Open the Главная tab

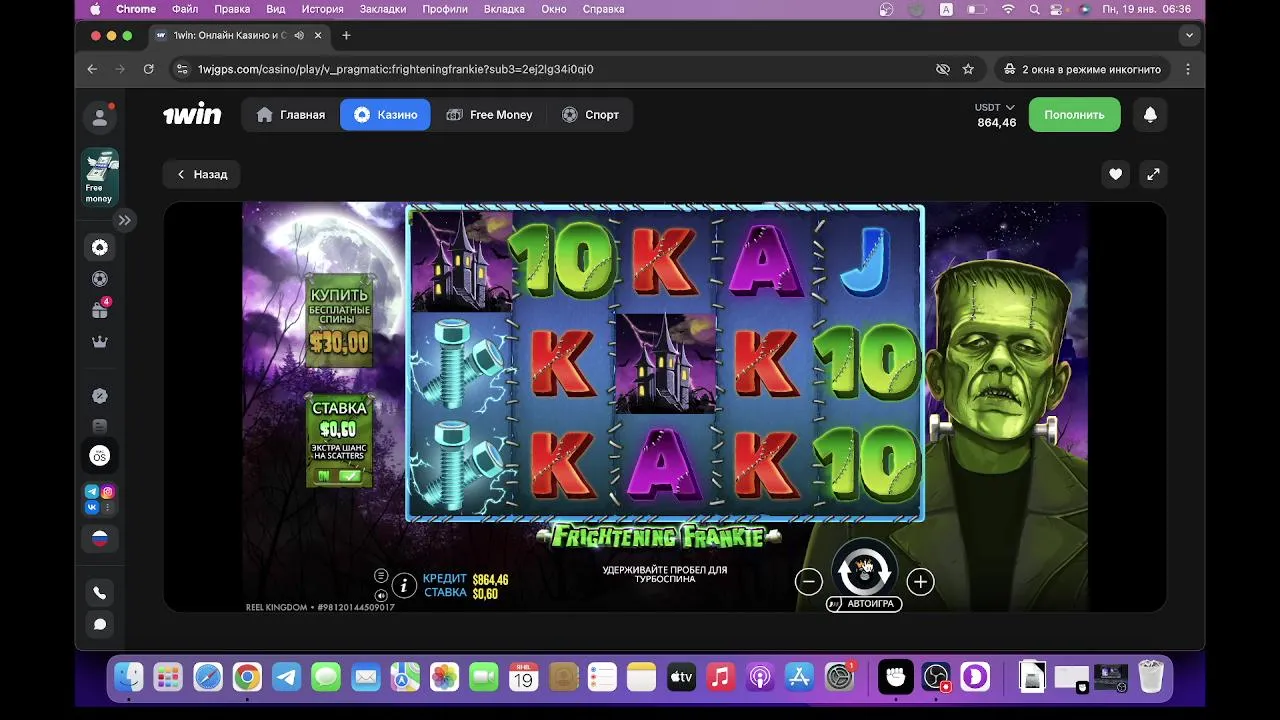tap(291, 115)
